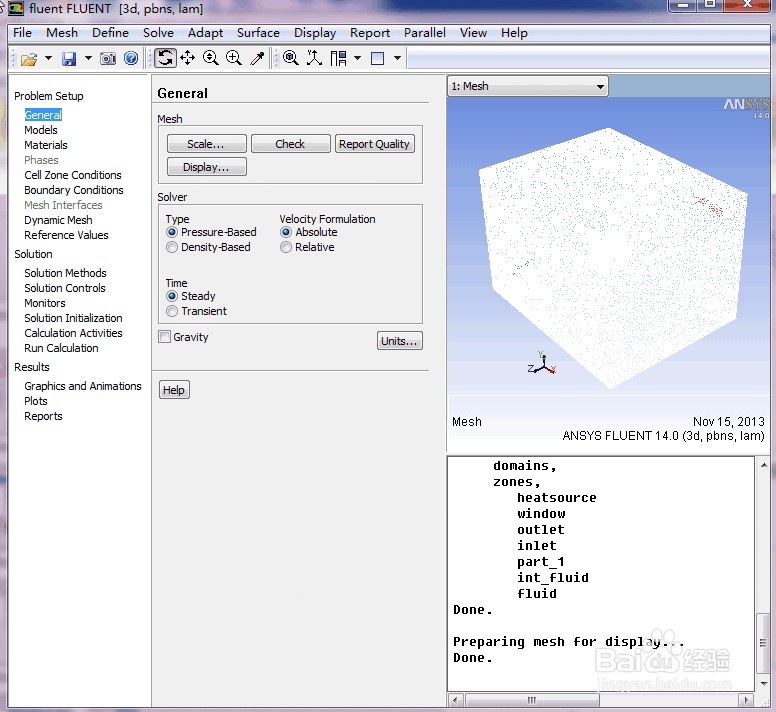The image size is (776, 712).
Task: Open the Display menu
Action: (x=315, y=33)
